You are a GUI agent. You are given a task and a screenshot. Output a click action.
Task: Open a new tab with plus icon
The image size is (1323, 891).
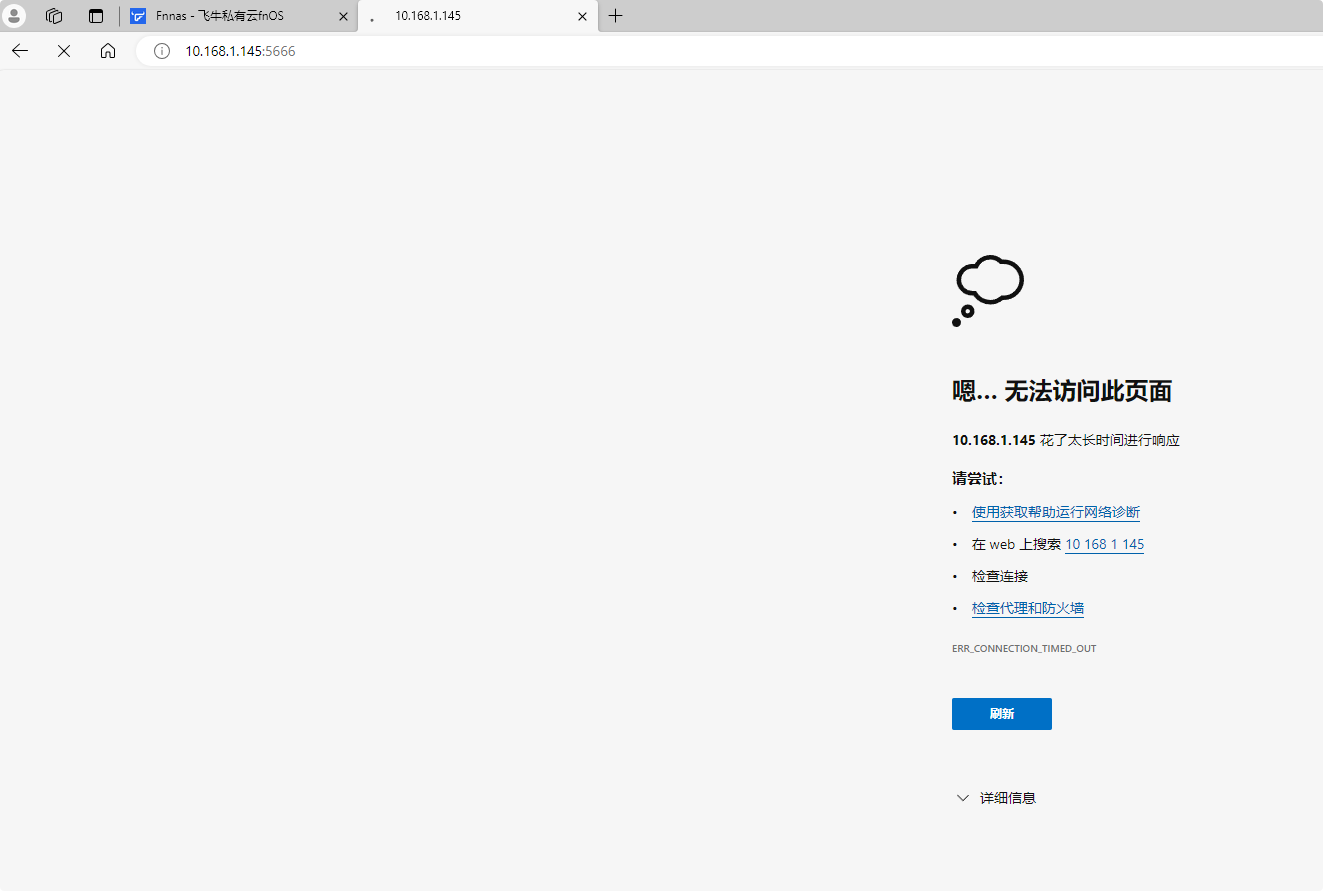pos(616,16)
